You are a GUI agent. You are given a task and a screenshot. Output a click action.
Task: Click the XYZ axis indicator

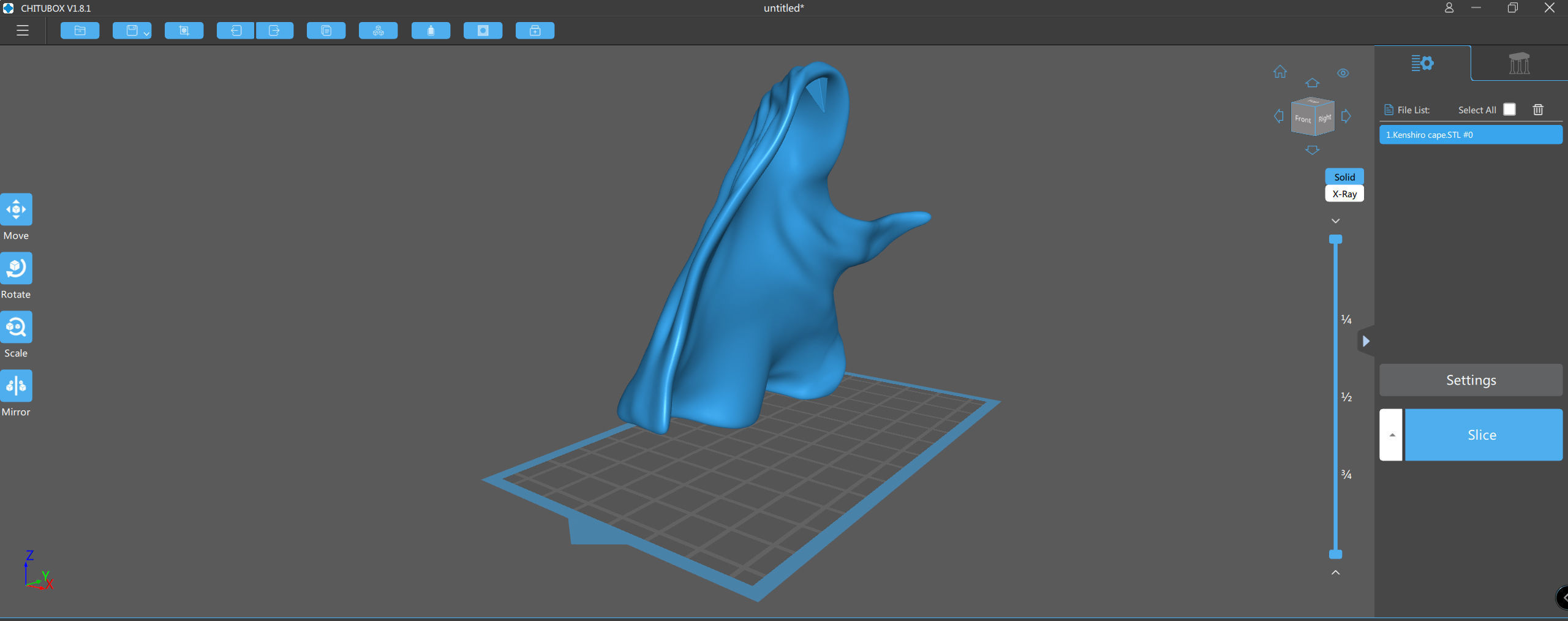click(38, 570)
